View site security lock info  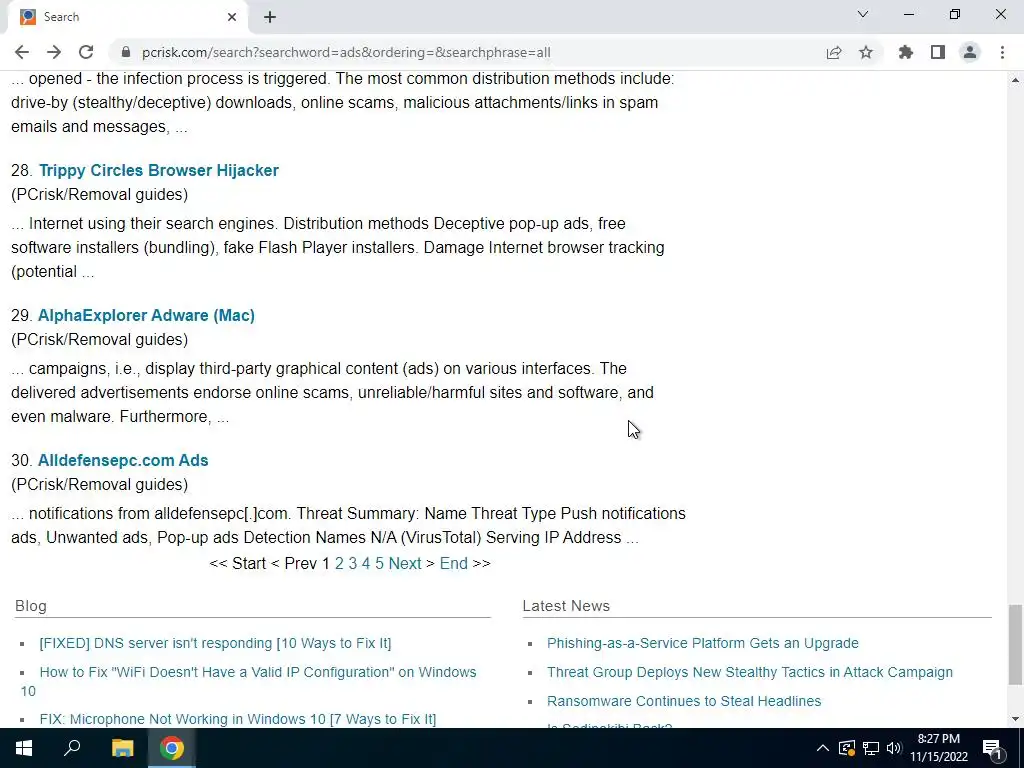(126, 52)
